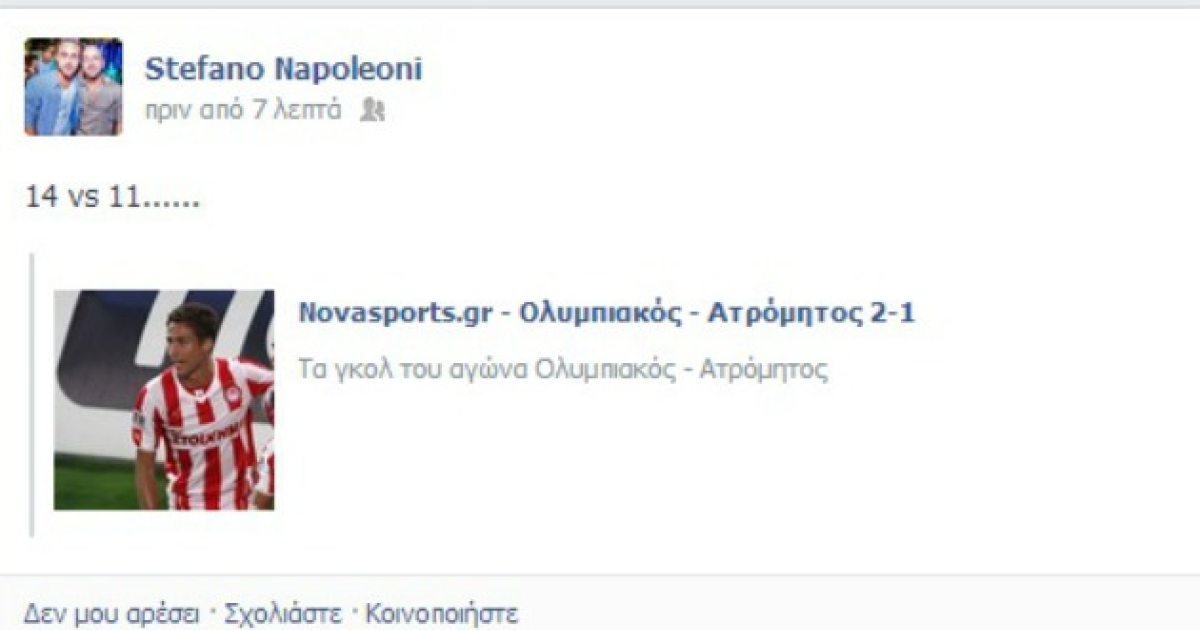Click the 'πριν από 7 λεπτά' timestamp
This screenshot has width=1200, height=630.
[243, 110]
